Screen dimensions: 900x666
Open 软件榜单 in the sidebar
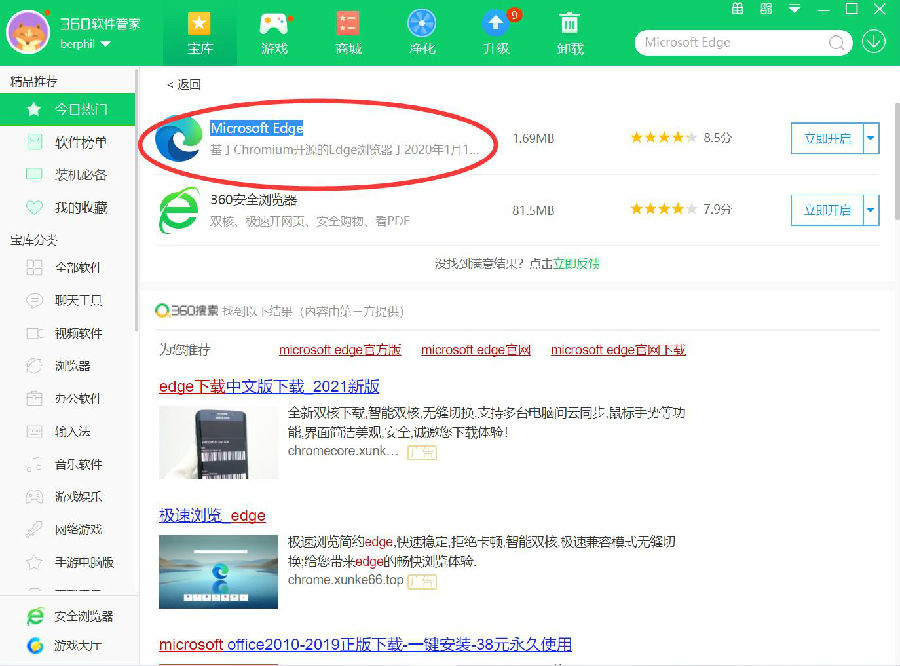coord(68,142)
